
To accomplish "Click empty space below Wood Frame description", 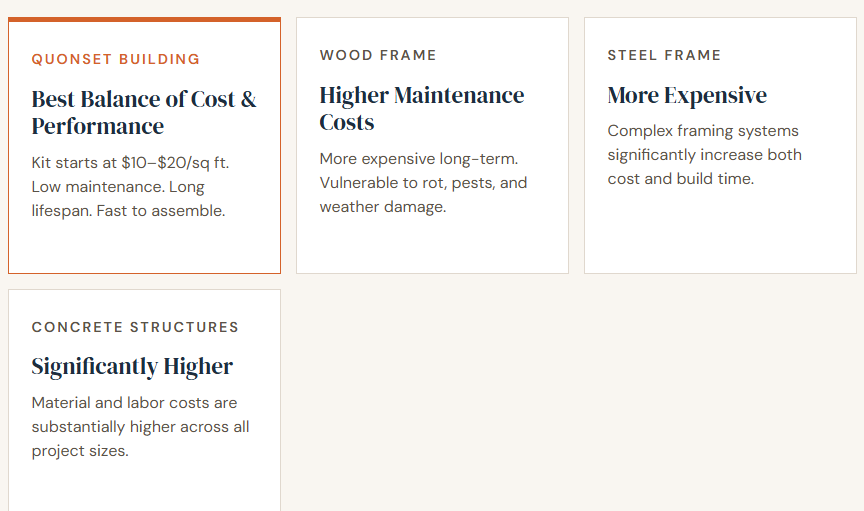I will point(432,245).
